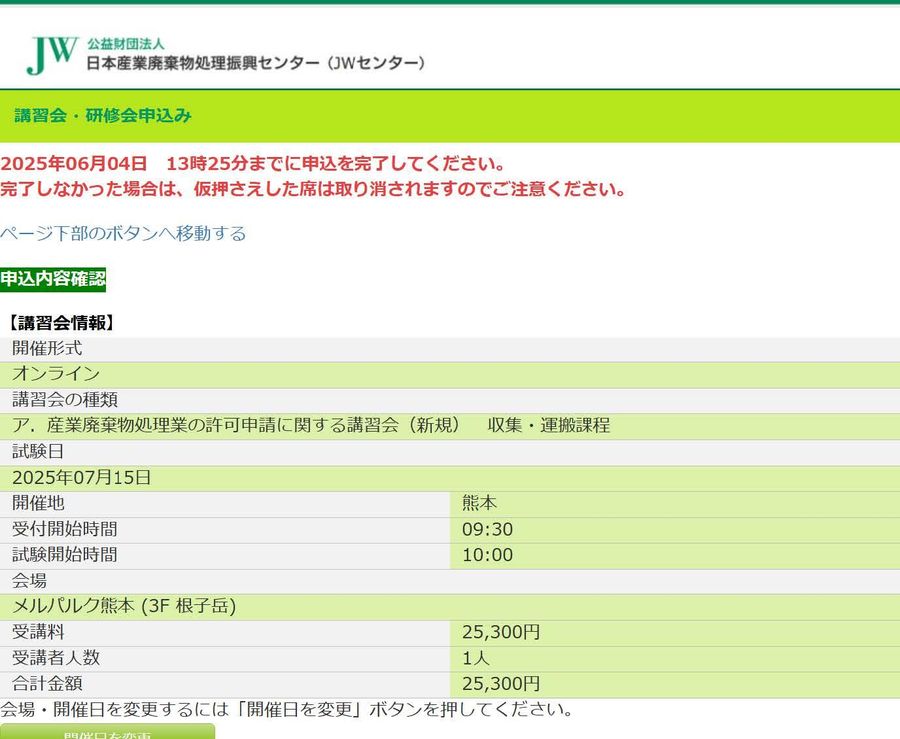Select the オンライン value row
Image resolution: width=900 pixels, height=739 pixels.
(x=450, y=374)
